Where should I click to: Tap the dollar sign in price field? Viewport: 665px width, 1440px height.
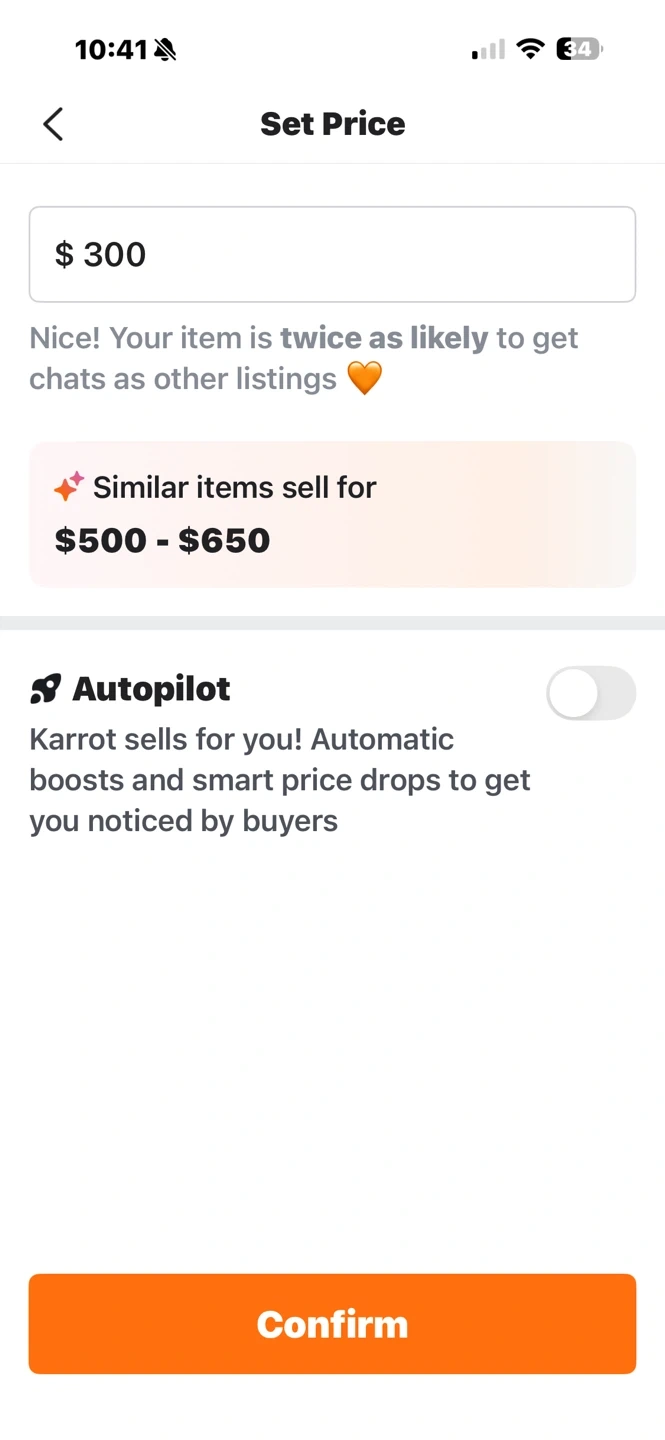coord(64,254)
